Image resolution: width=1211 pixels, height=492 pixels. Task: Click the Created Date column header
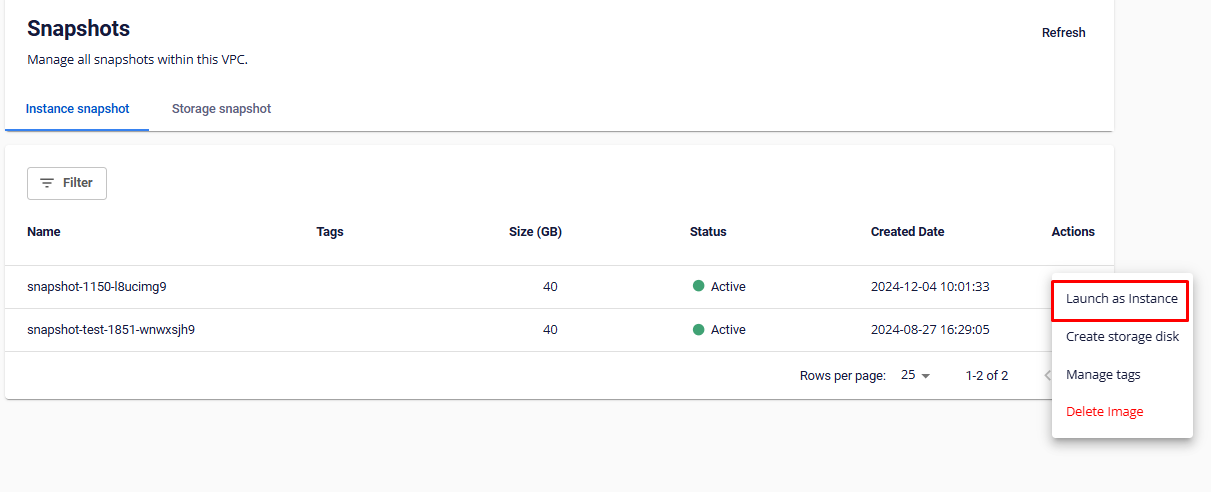click(x=907, y=232)
